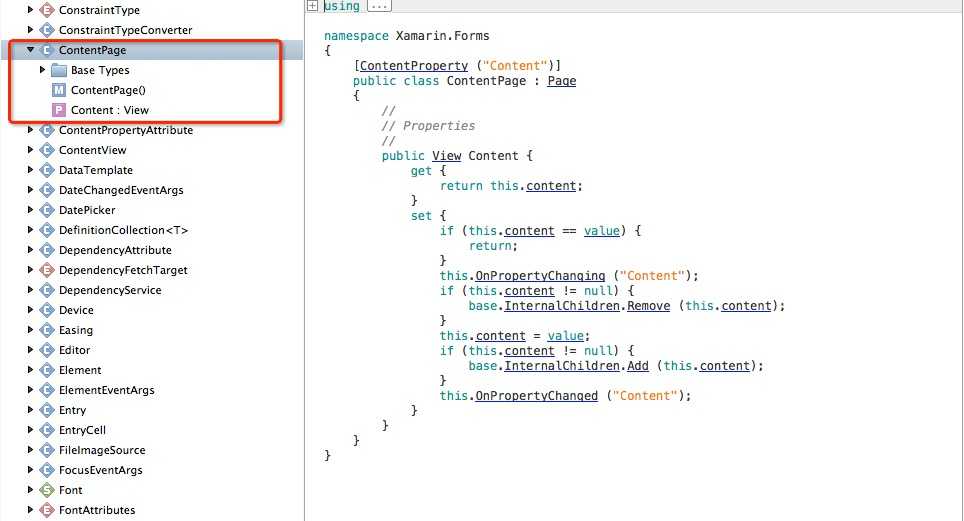Click the ContentPage() method icon
The image size is (964, 521).
coord(58,90)
